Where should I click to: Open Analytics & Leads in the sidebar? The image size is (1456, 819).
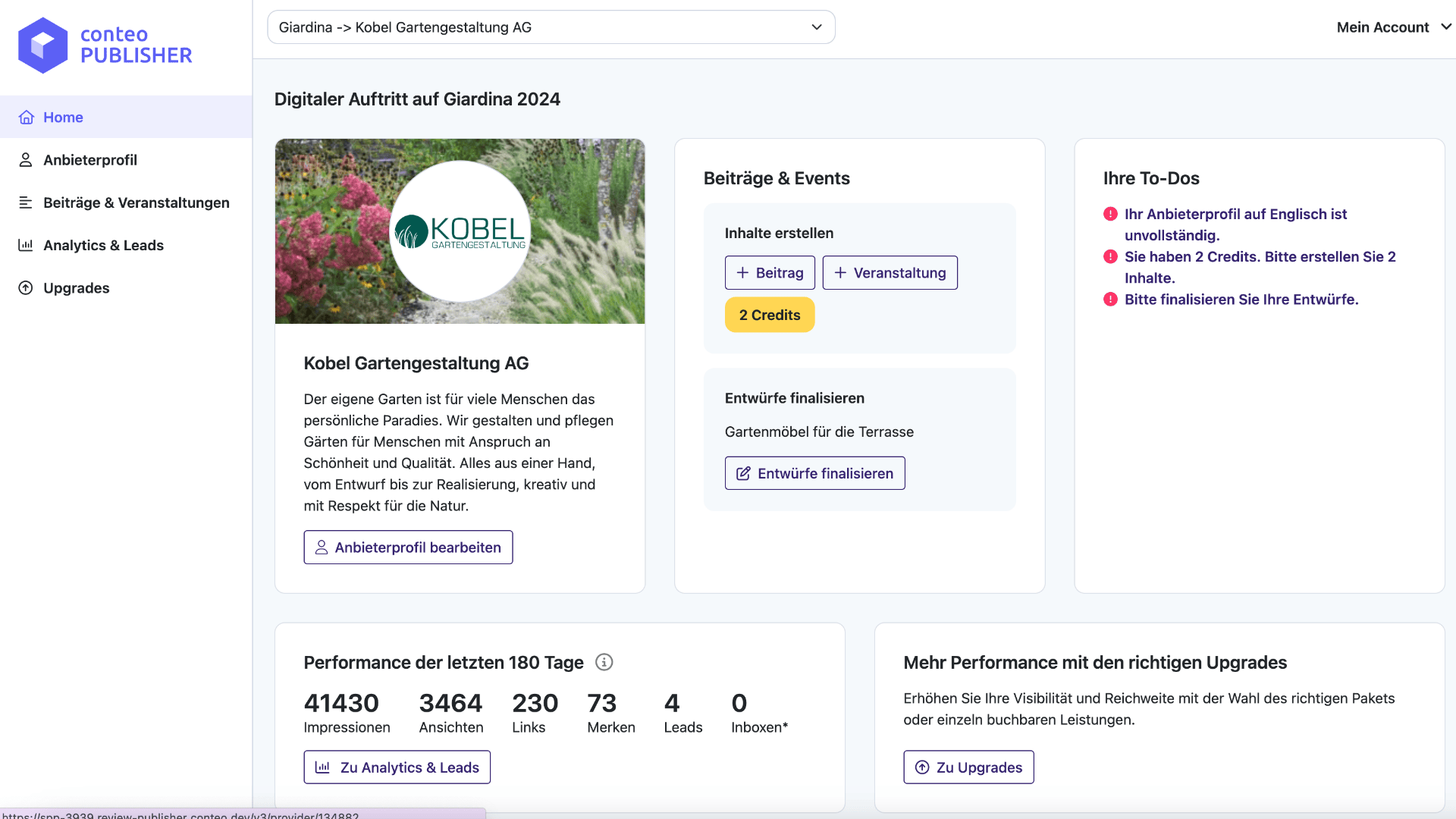126,245
